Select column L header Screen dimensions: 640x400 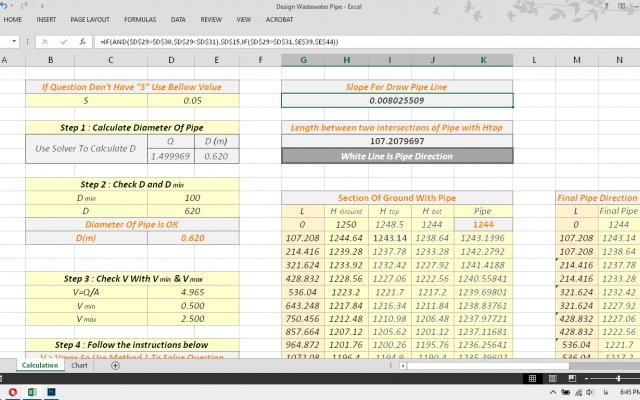(534, 60)
